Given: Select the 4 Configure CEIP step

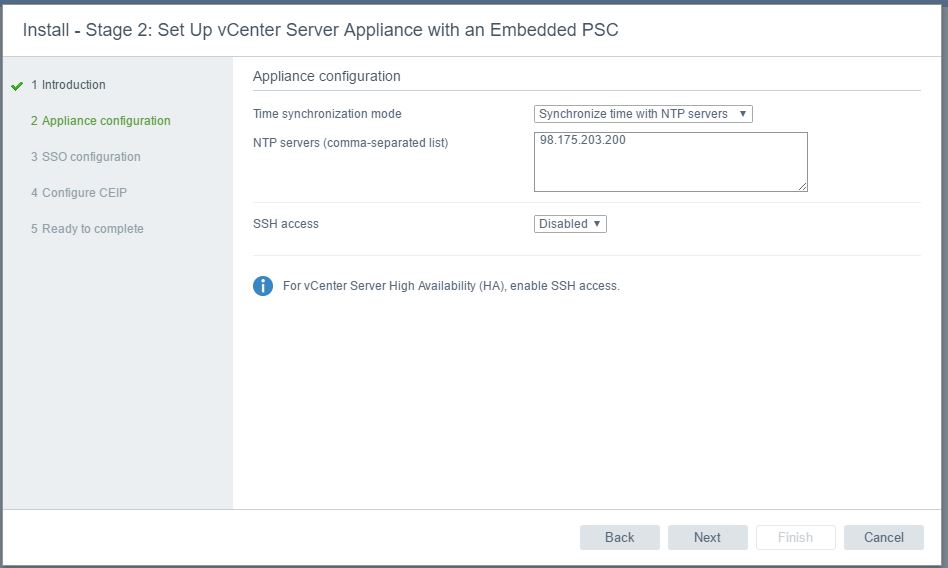Looking at the screenshot, I should [79, 192].
